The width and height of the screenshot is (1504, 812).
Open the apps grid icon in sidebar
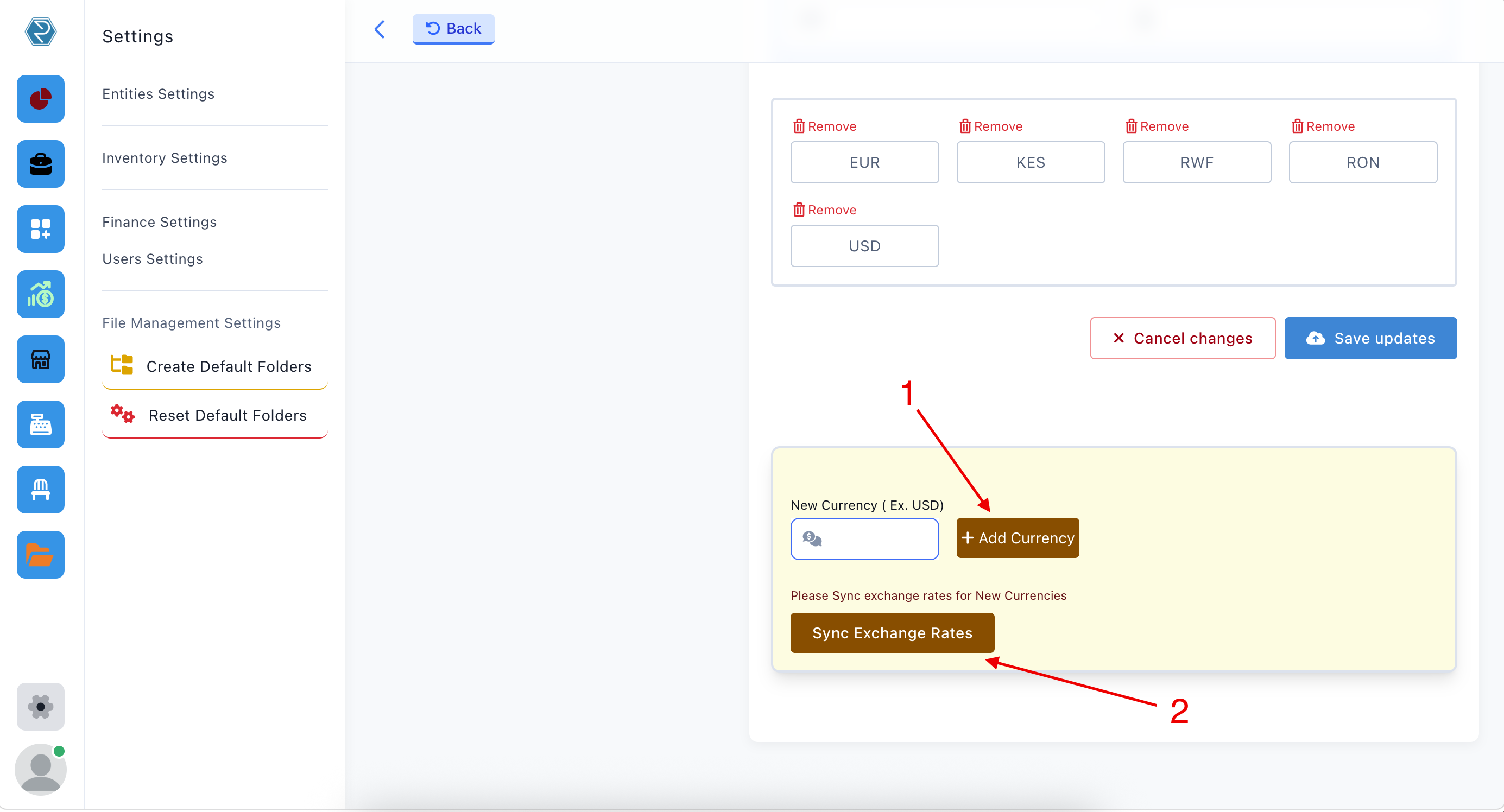[40, 229]
